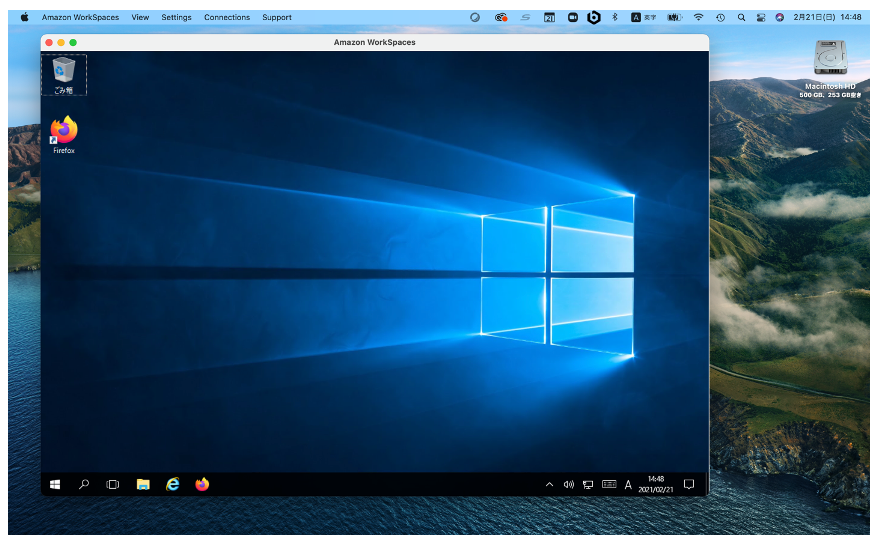Screen dimensions: 878x548
Task: Open touch keyboard tray icon
Action: coord(609,484)
